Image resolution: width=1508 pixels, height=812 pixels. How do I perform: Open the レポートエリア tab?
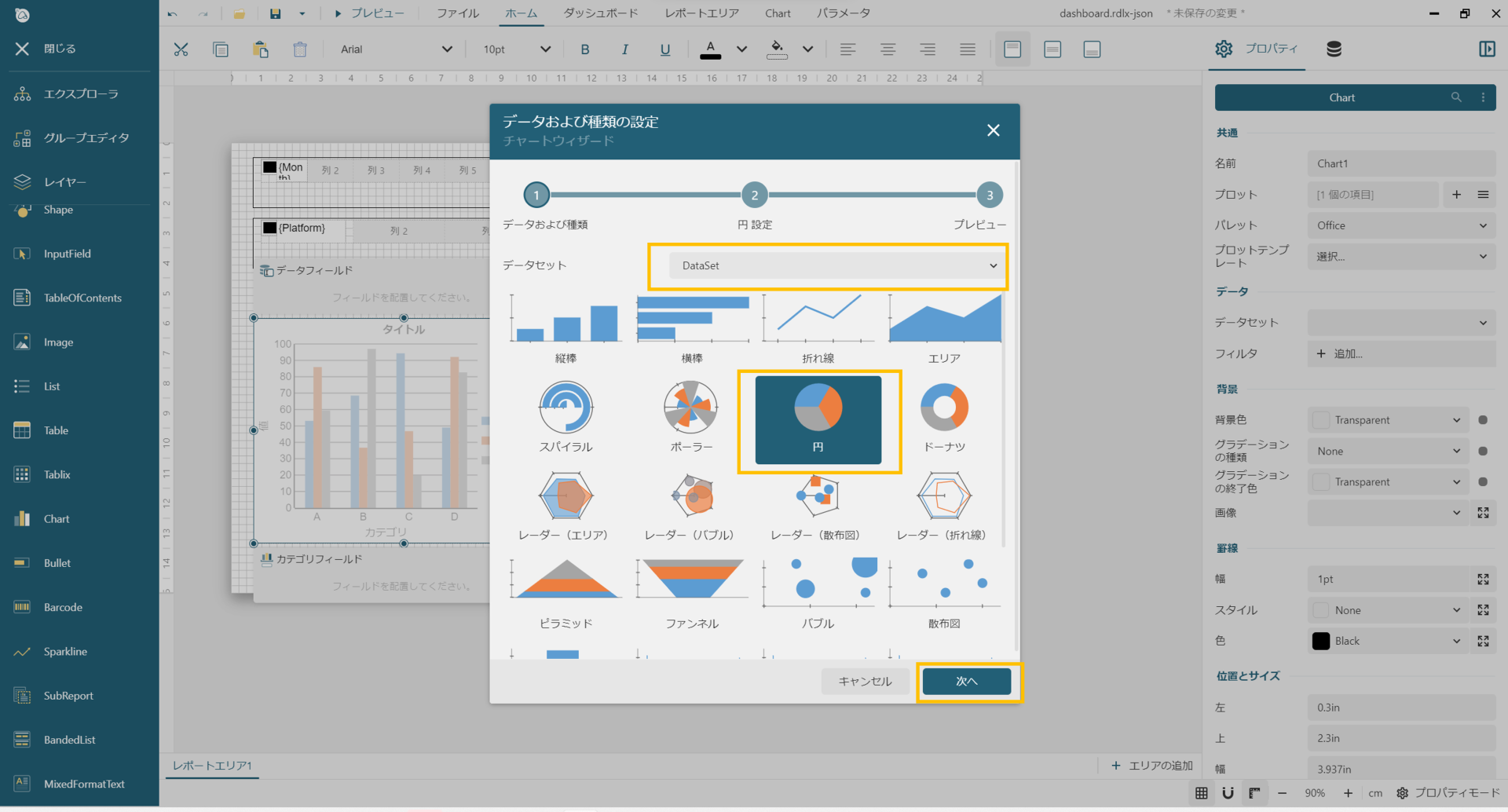(x=702, y=13)
